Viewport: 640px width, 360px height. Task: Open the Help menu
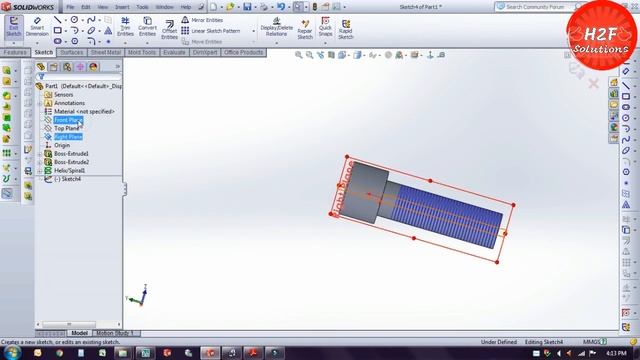186,7
